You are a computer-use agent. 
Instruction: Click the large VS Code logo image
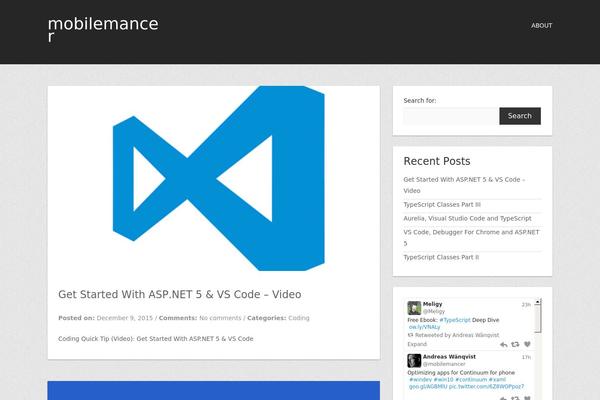coord(213,178)
